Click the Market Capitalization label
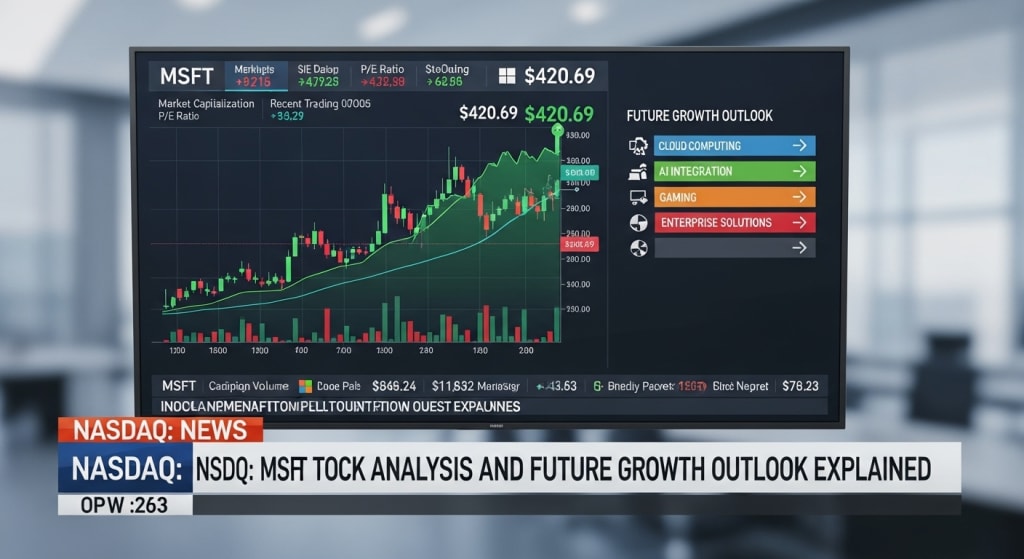This screenshot has width=1024, height=559. [x=206, y=103]
